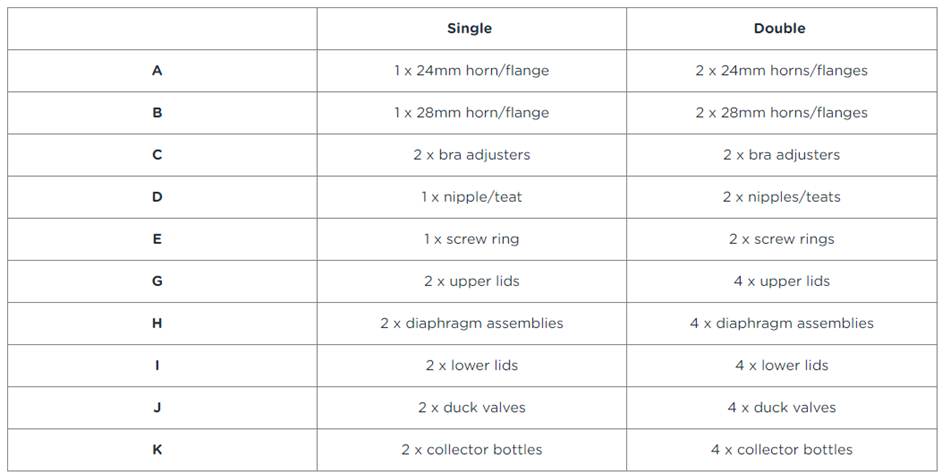
Task: Select row label K
Action: pos(157,449)
